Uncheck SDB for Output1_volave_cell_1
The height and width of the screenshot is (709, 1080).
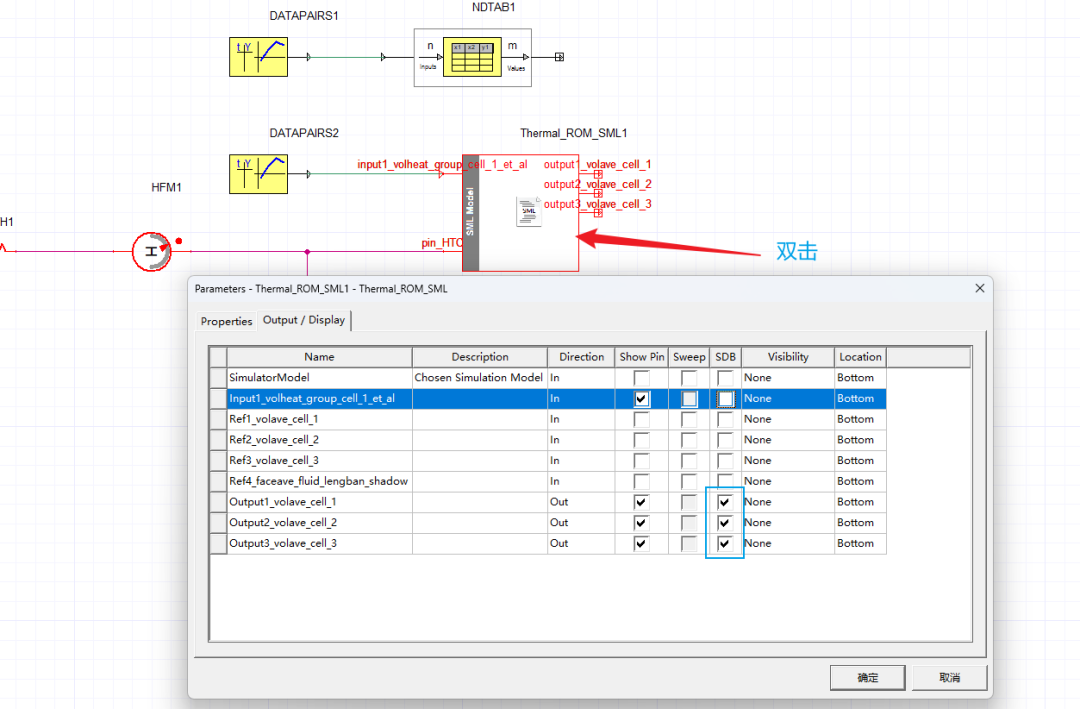[x=725, y=502]
